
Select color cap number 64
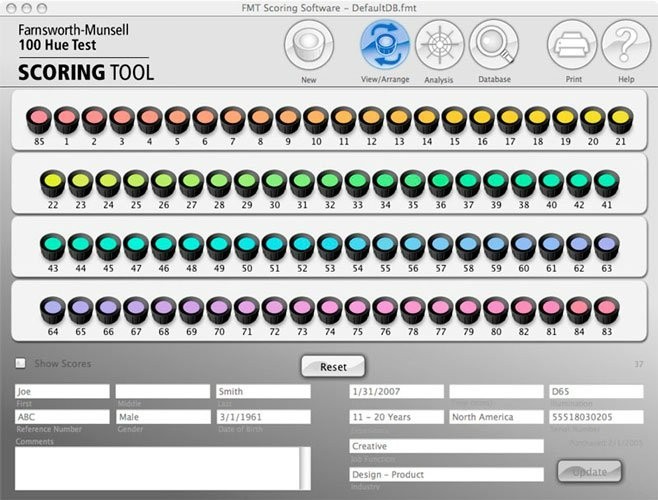[53, 310]
